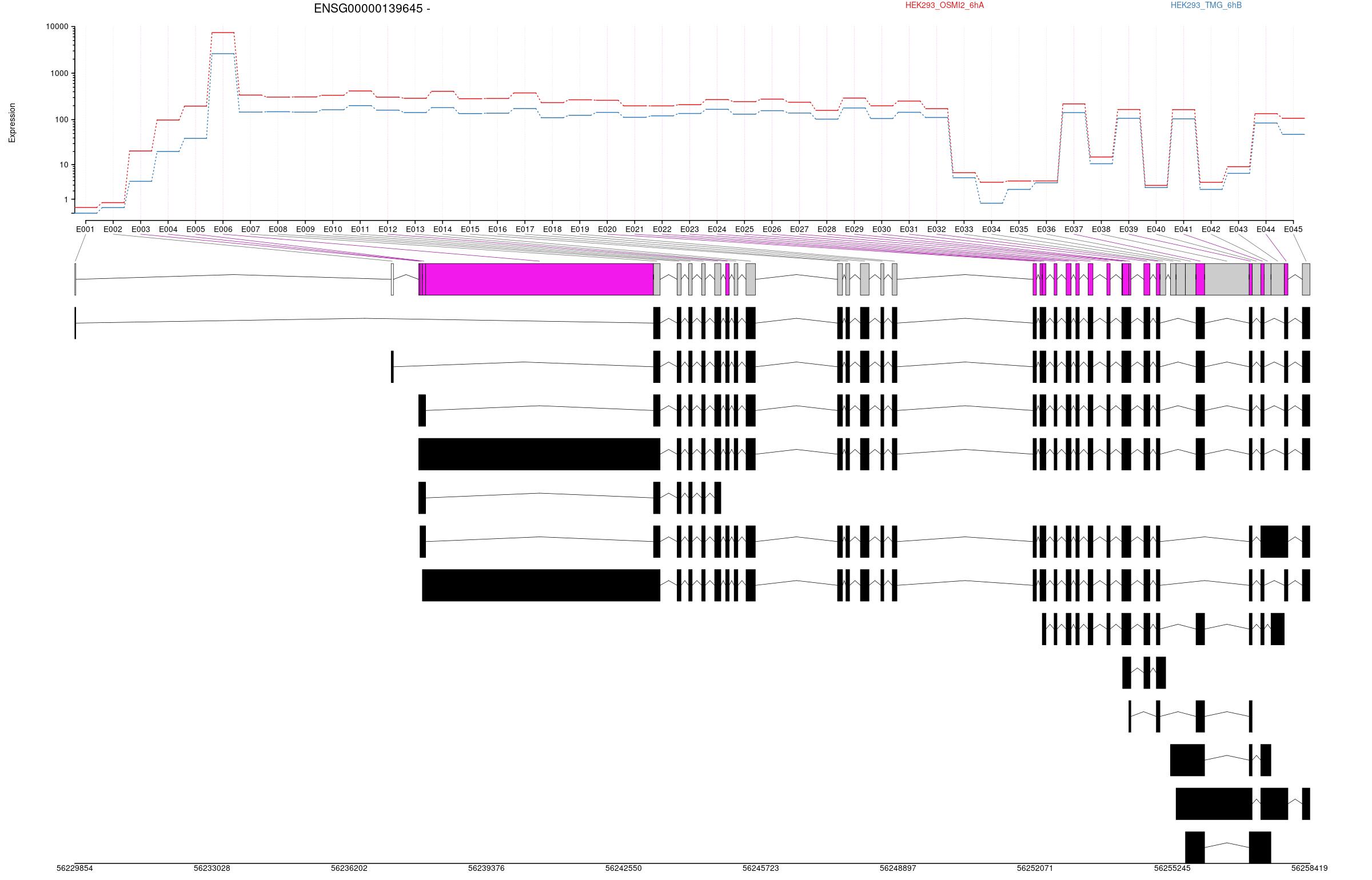
Task: Click exon label E003
Action: pyautogui.click(x=141, y=230)
